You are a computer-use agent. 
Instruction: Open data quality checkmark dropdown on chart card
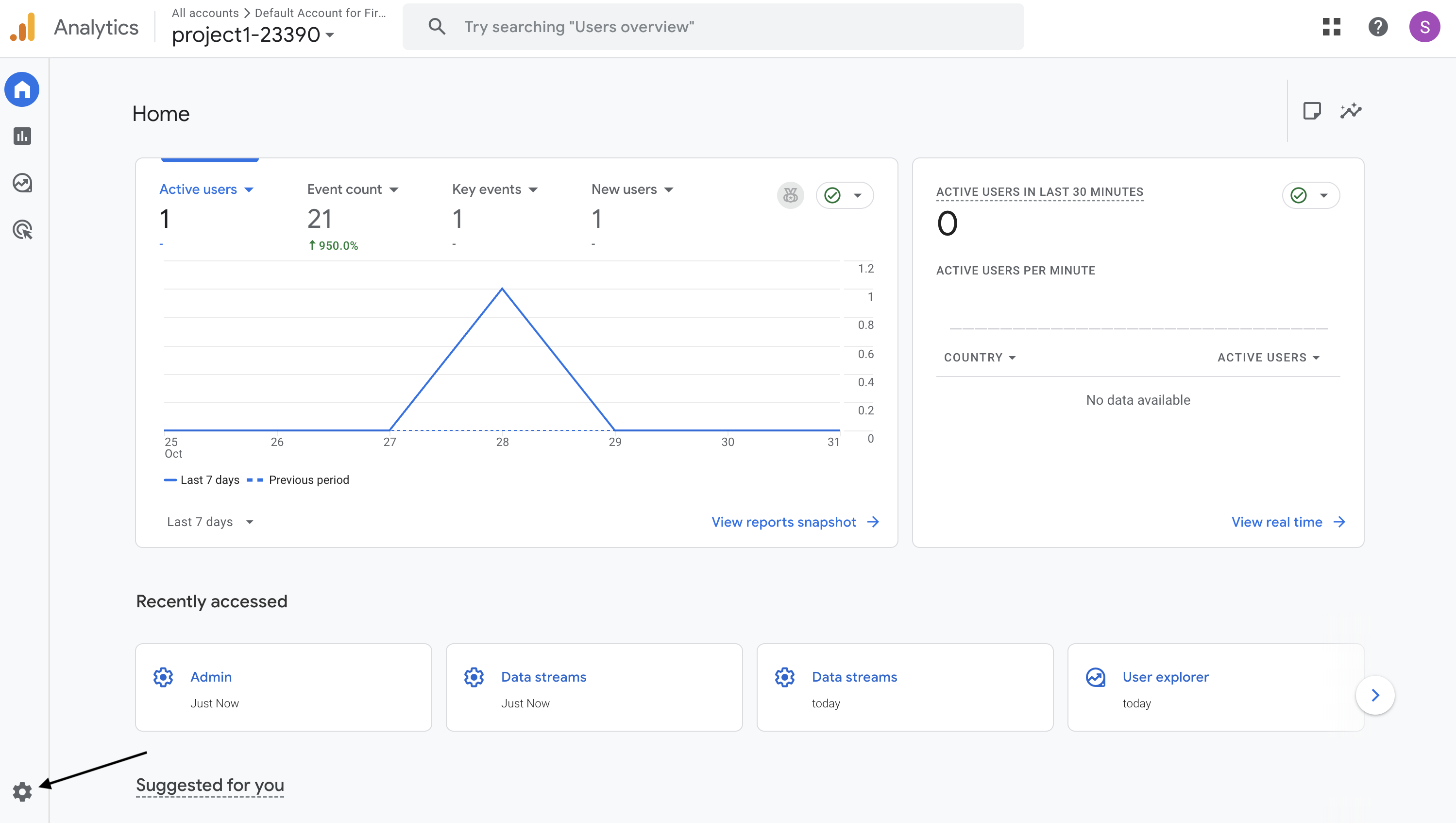click(845, 196)
